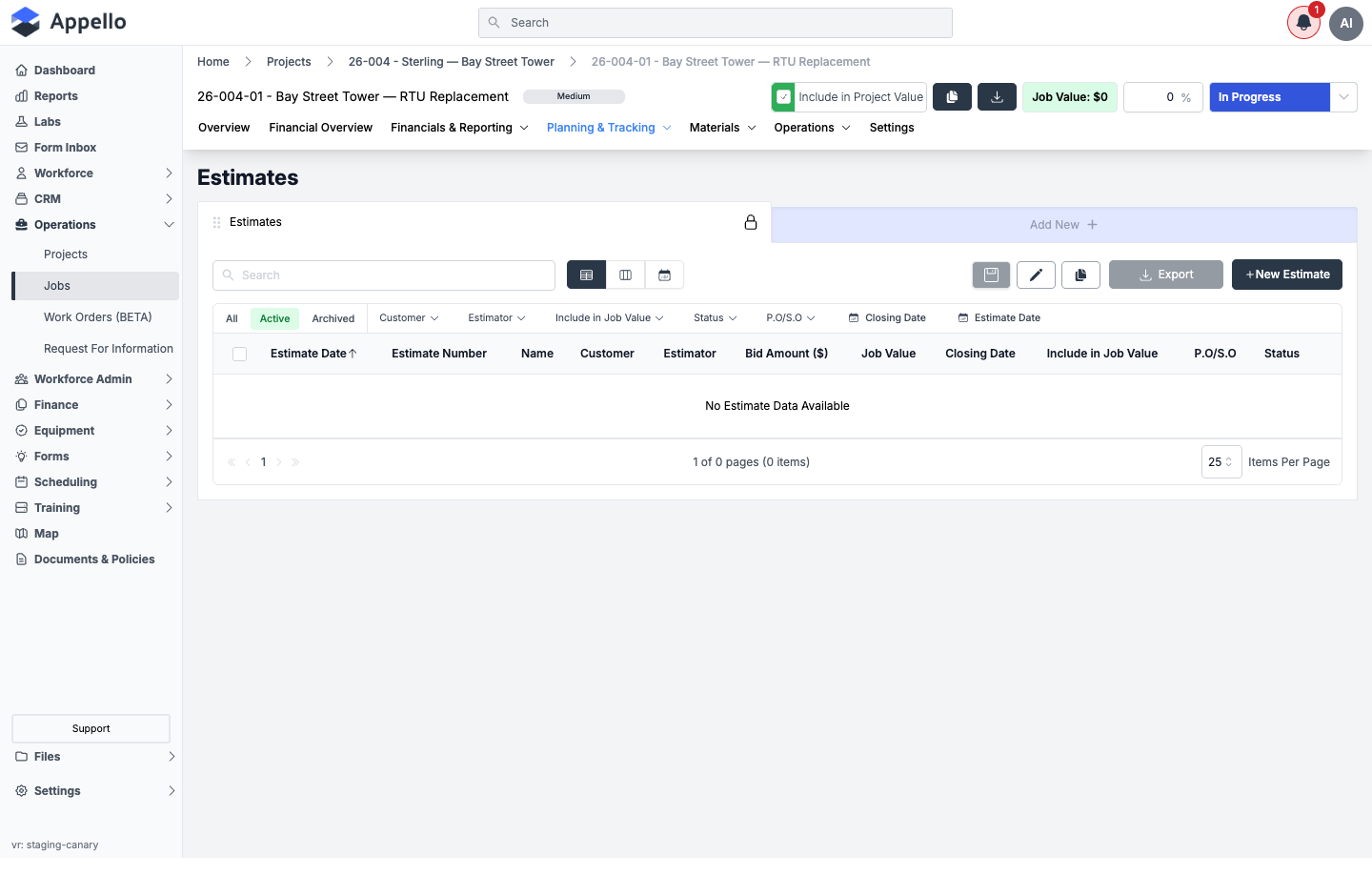Copy the job using the header duplicate icon
Image resolution: width=1372 pixels, height=875 pixels.
(x=952, y=97)
